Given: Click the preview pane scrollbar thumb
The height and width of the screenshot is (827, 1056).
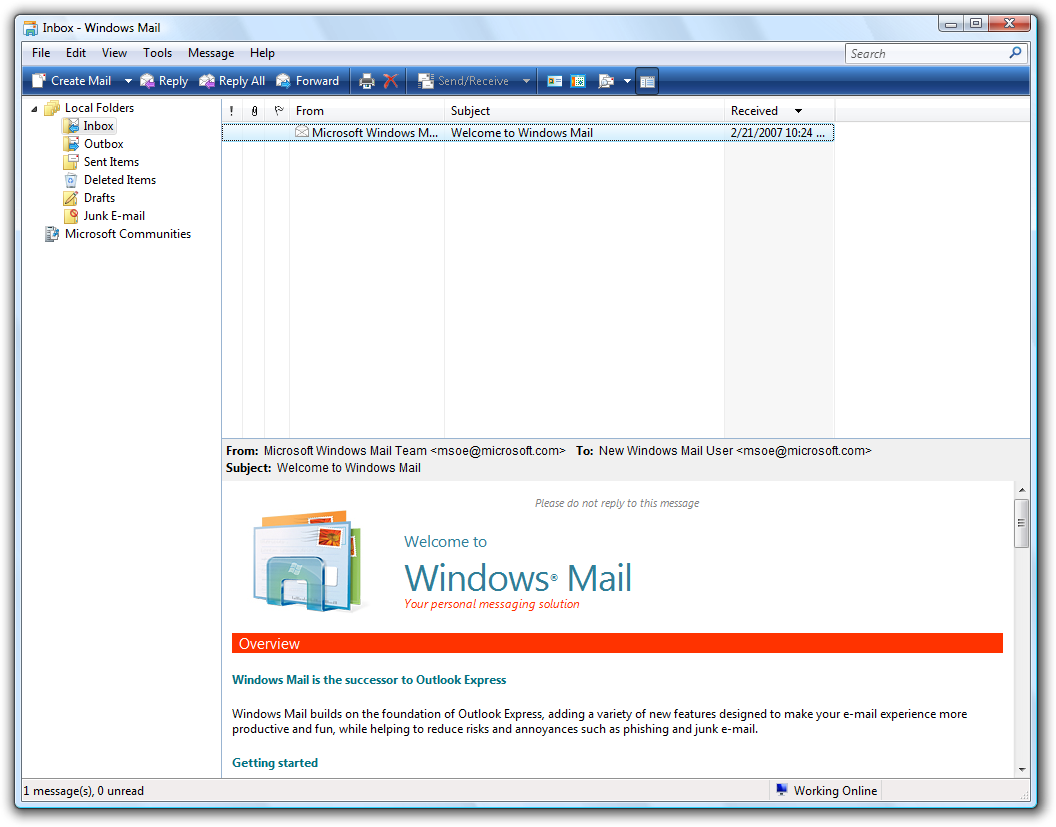Looking at the screenshot, I should tap(1022, 523).
